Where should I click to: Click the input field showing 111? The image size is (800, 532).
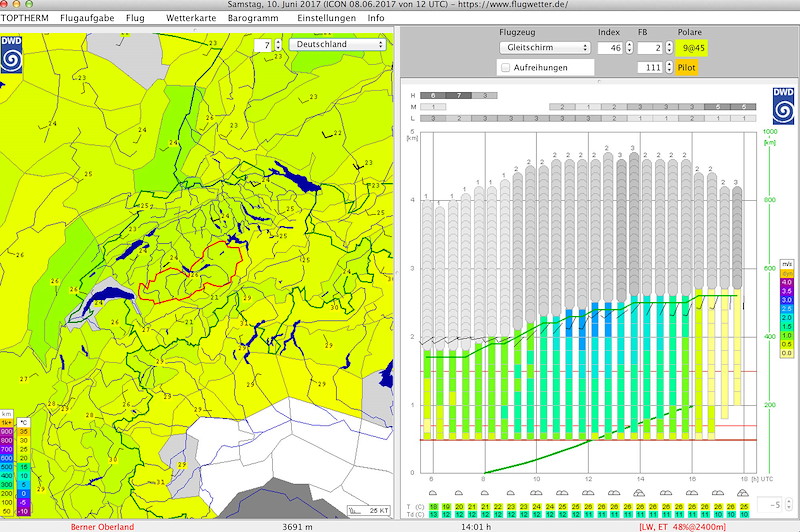[x=652, y=67]
